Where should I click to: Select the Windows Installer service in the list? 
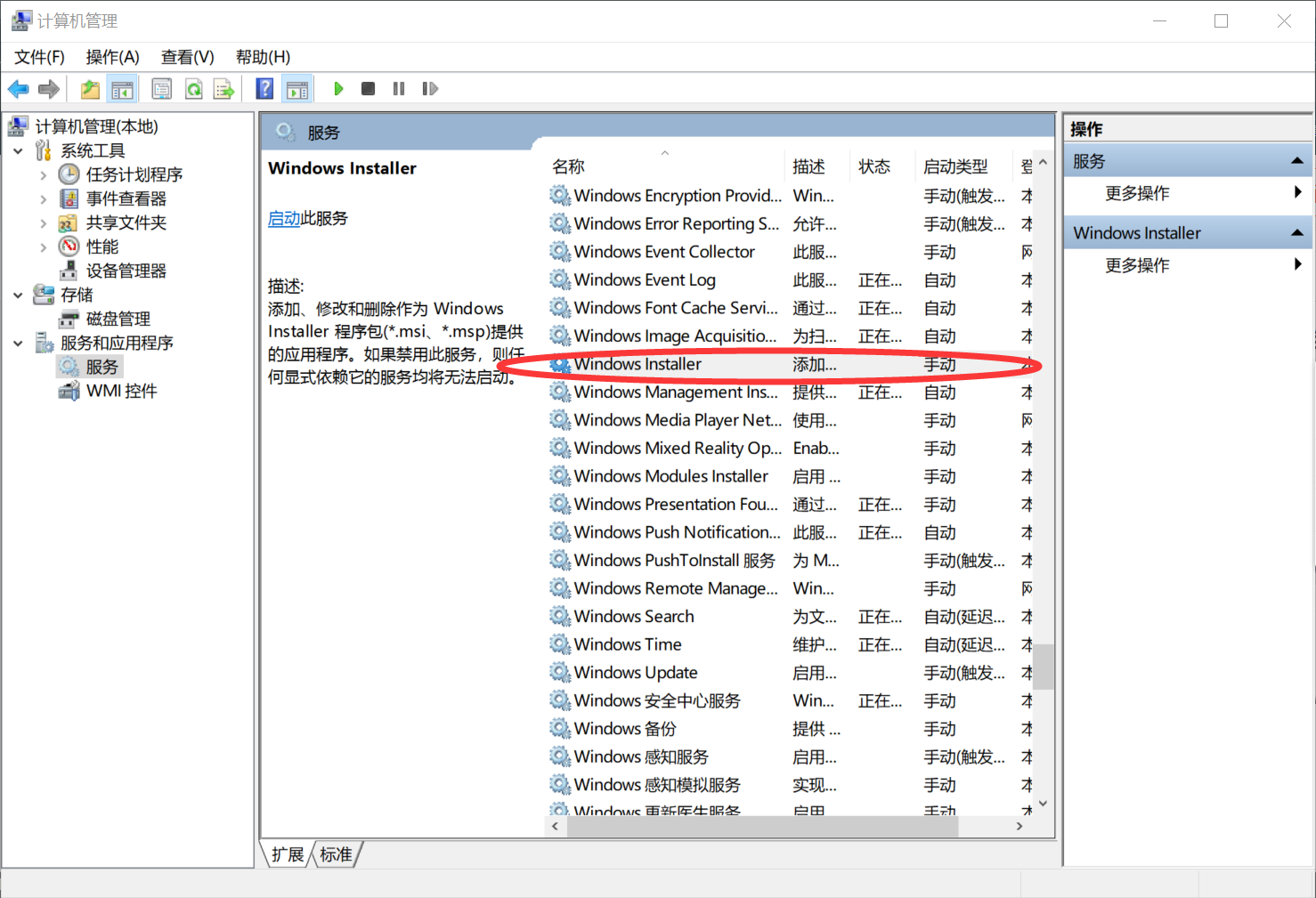[x=790, y=364]
